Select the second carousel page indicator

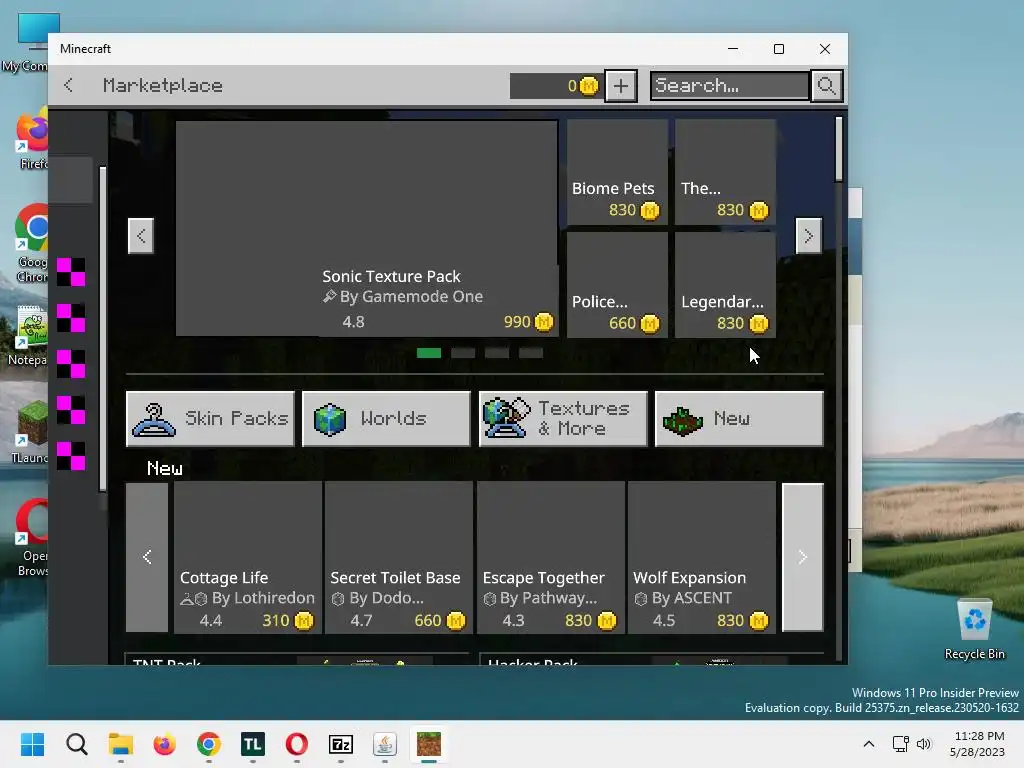463,353
